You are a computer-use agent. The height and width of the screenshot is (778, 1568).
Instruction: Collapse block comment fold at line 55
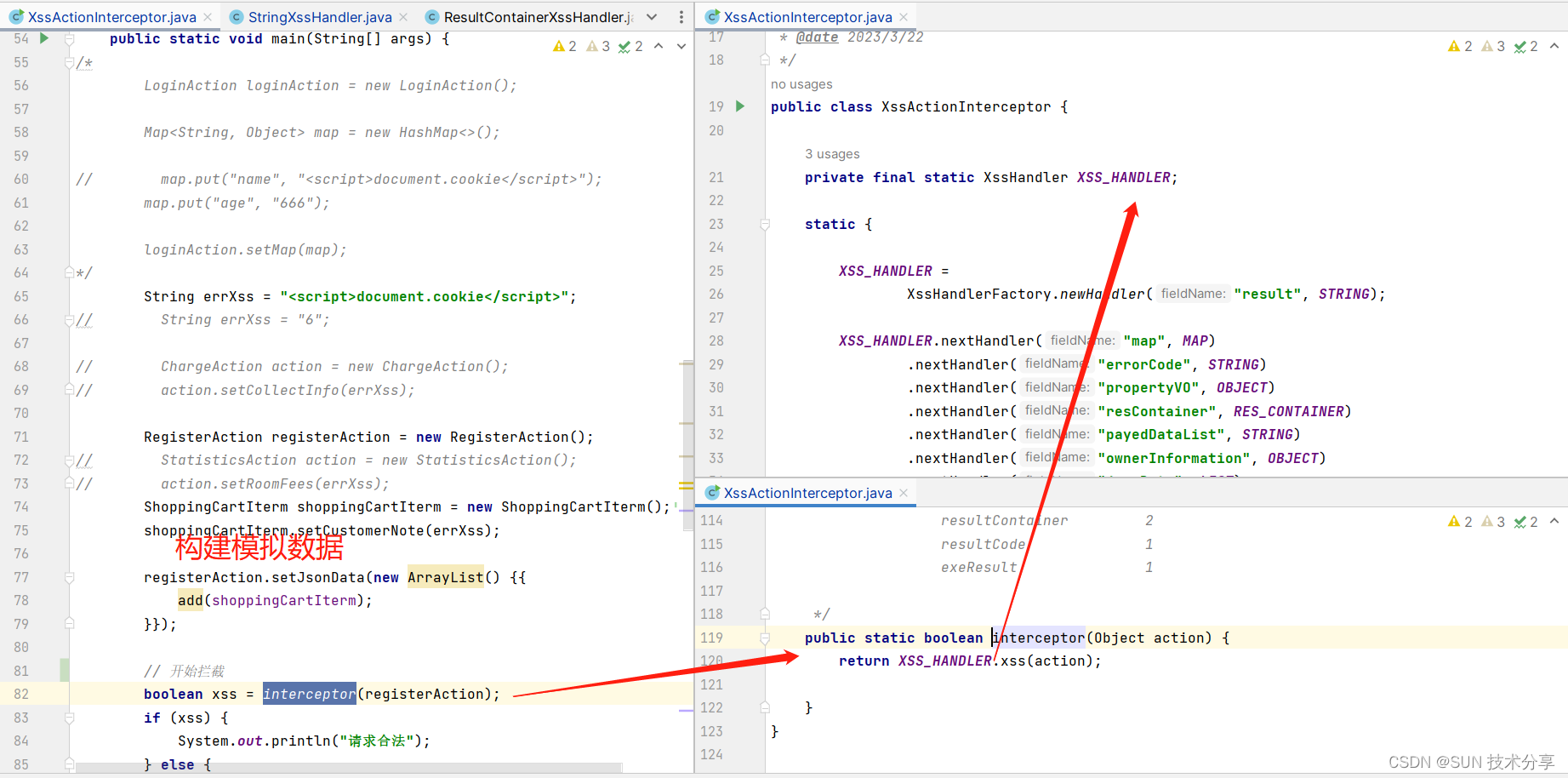tap(70, 63)
